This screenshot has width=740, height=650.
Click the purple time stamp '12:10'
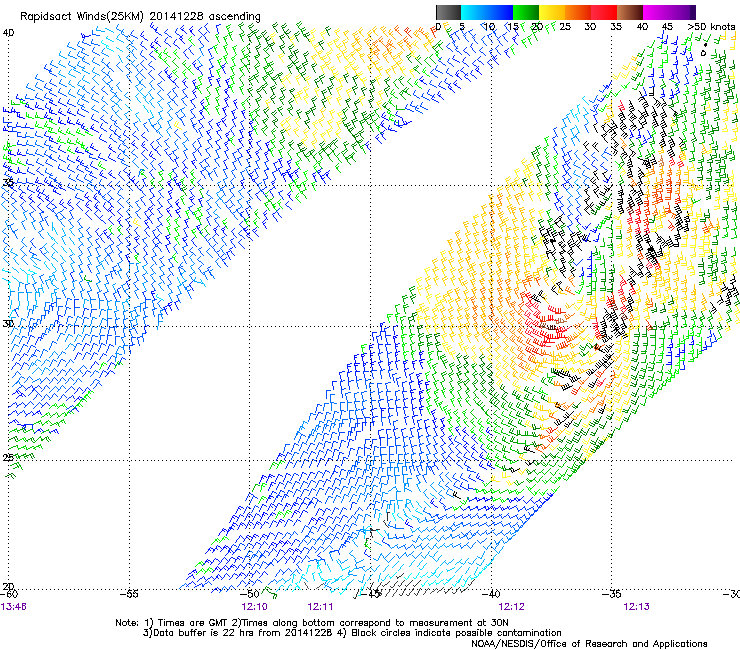(254, 607)
